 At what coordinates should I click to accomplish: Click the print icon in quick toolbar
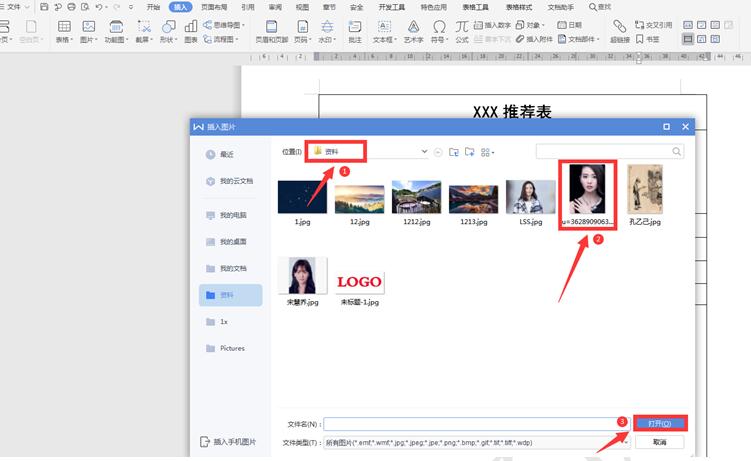71,7
